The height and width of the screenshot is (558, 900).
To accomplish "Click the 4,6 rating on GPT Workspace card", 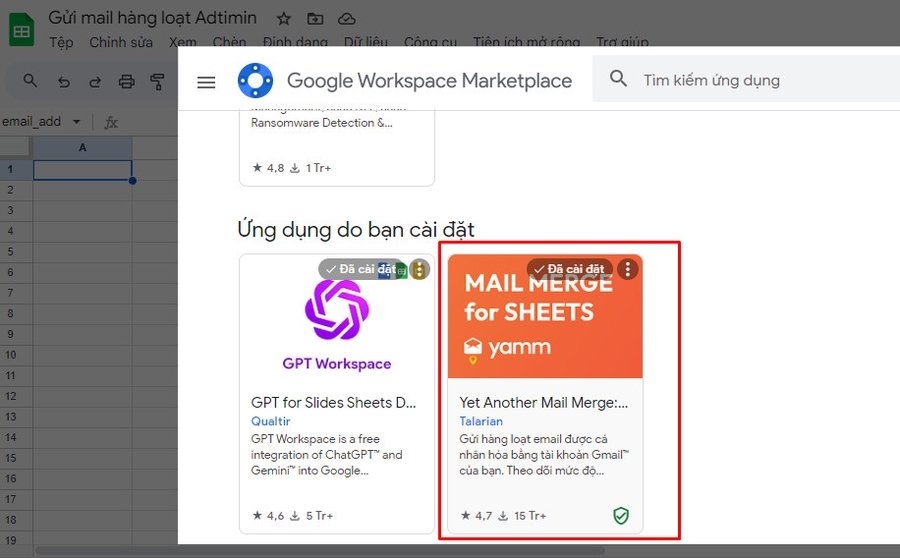I will 268,516.
